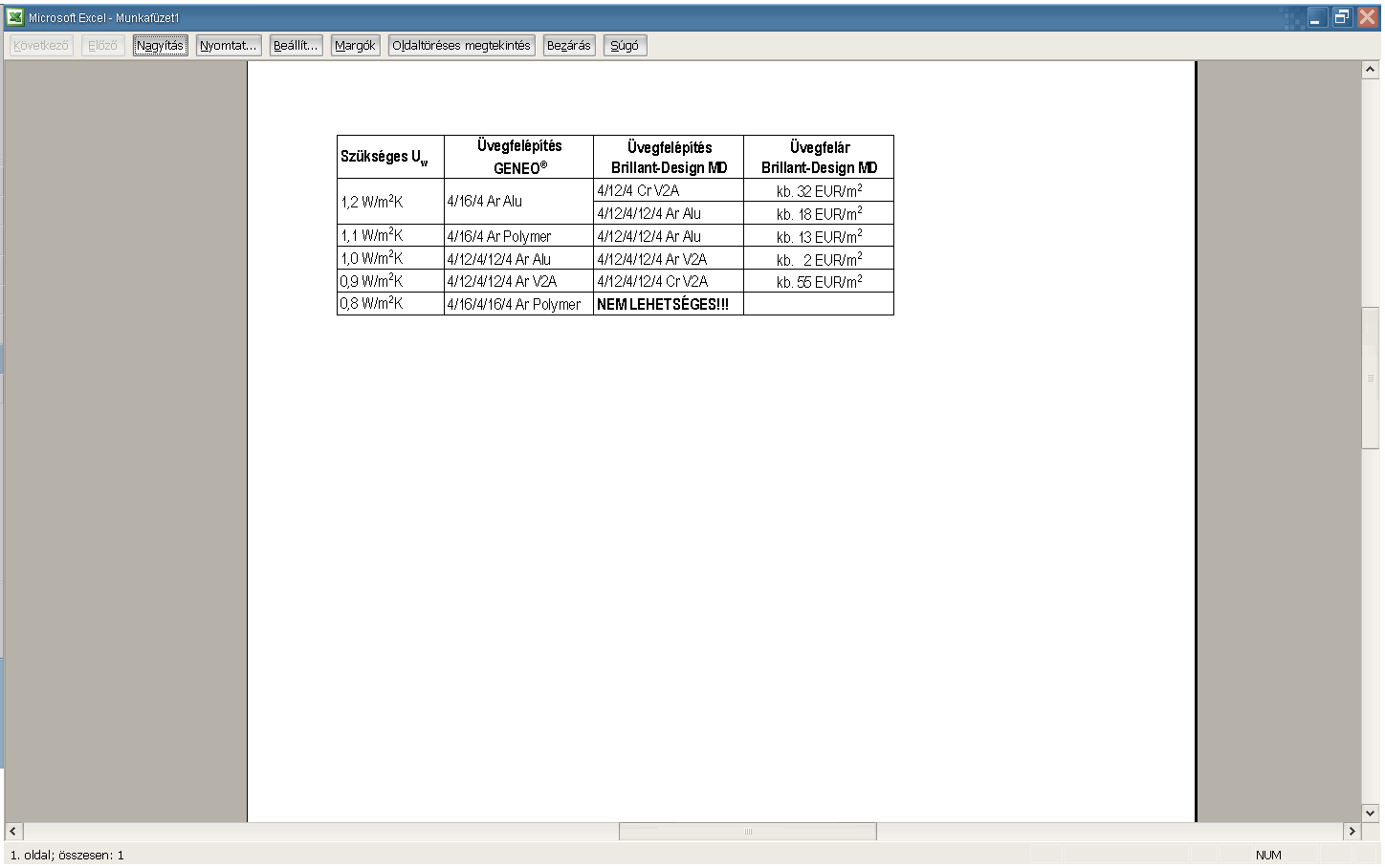Restore down the Excel window
The height and width of the screenshot is (868, 1385).
1343,17
